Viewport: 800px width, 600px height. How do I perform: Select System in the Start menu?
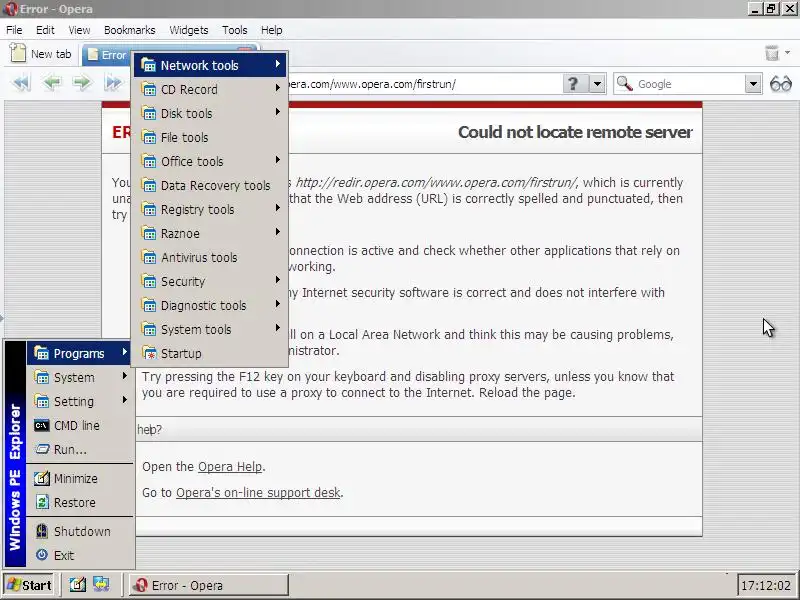(79, 377)
